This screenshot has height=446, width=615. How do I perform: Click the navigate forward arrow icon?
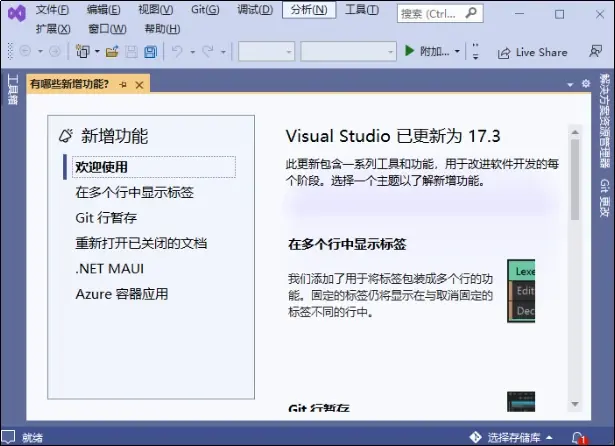click(x=55, y=51)
